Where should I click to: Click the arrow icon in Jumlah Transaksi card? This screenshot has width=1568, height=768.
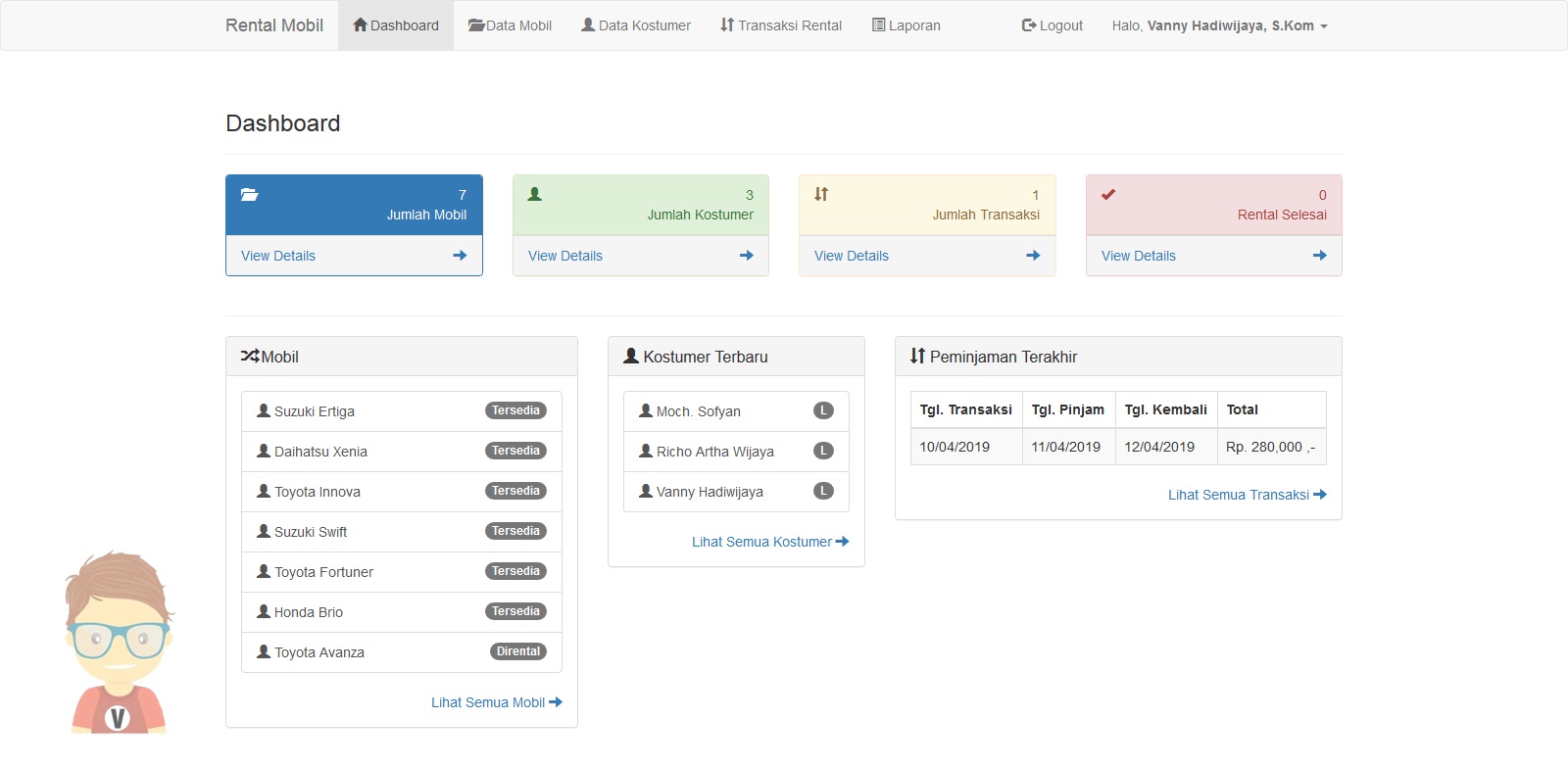click(x=1033, y=256)
